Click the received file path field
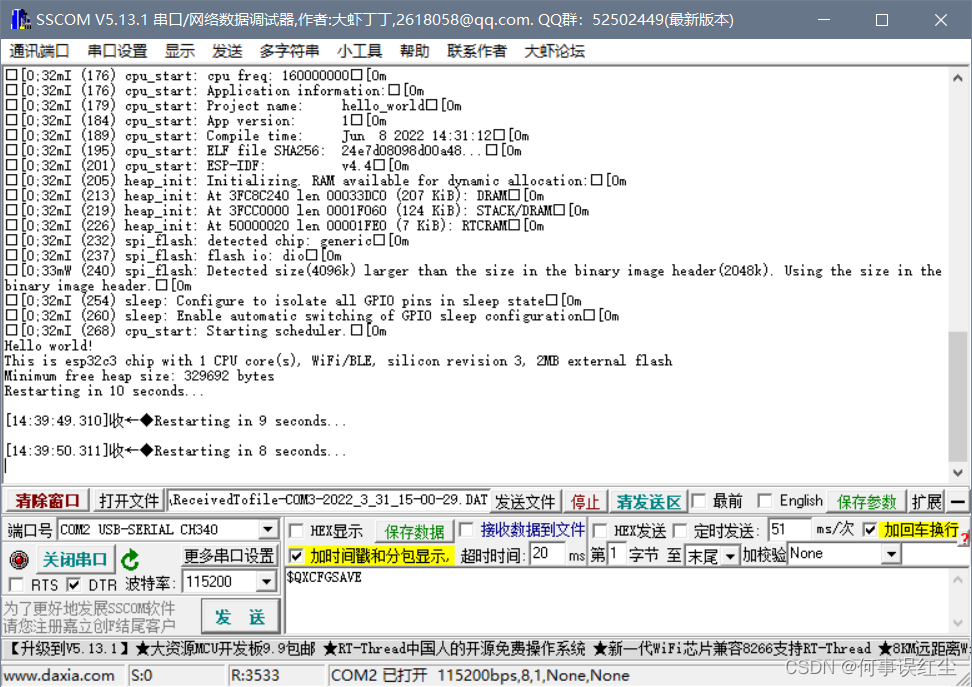This screenshot has height=687, width=972. click(x=329, y=500)
